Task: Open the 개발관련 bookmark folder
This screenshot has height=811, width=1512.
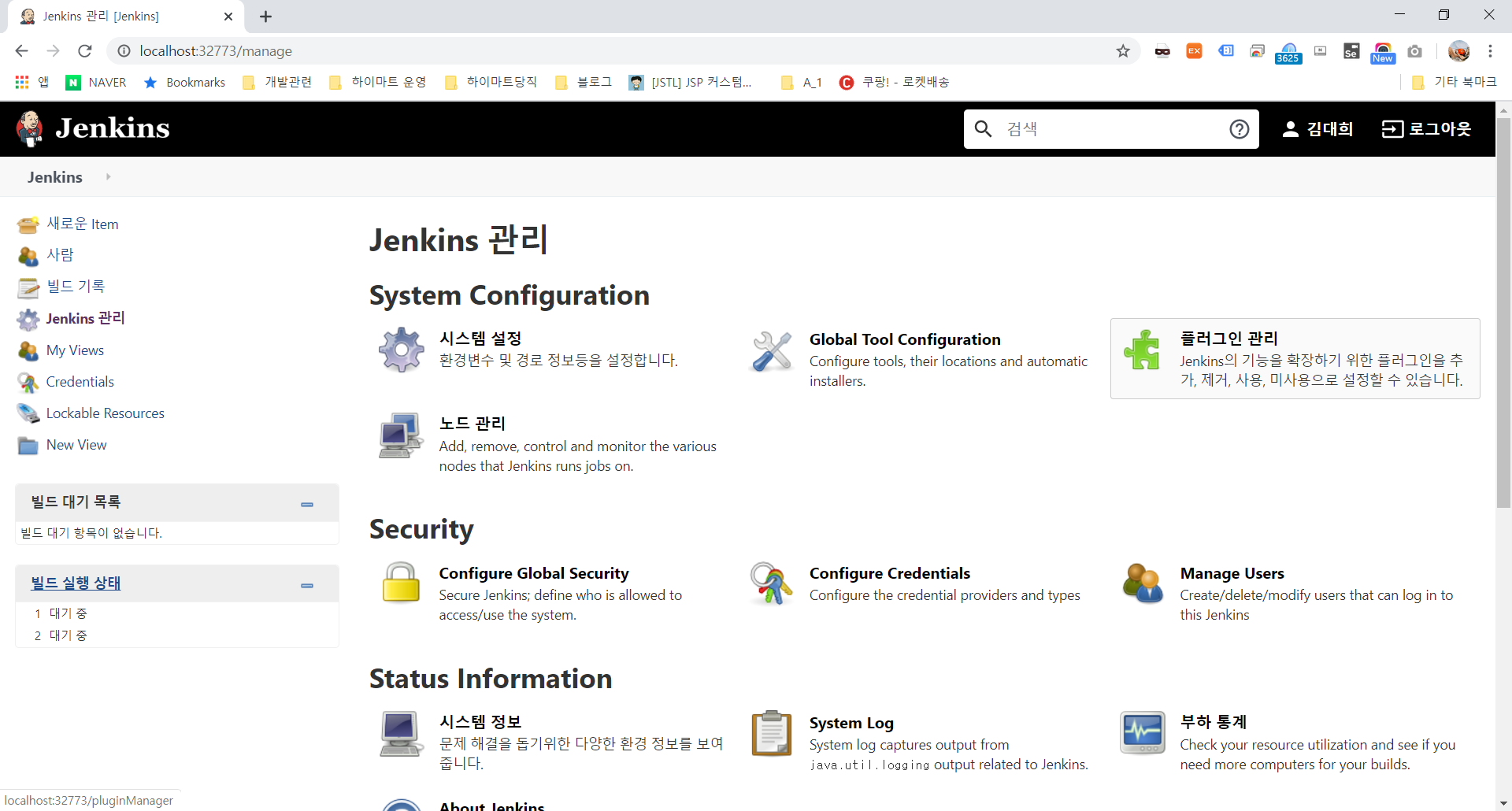Action: (x=277, y=82)
